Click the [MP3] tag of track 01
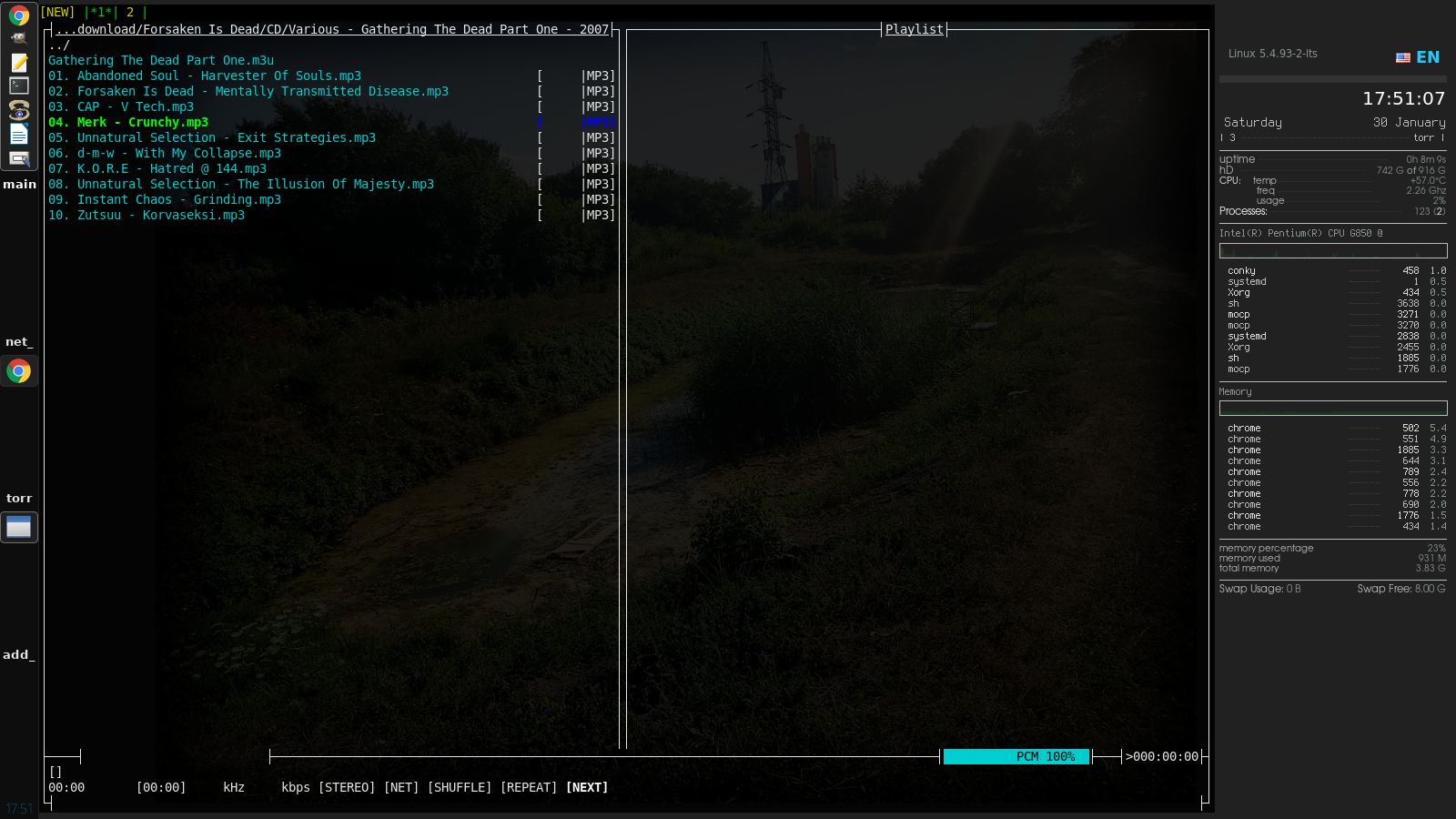The height and width of the screenshot is (819, 1456). point(598,76)
